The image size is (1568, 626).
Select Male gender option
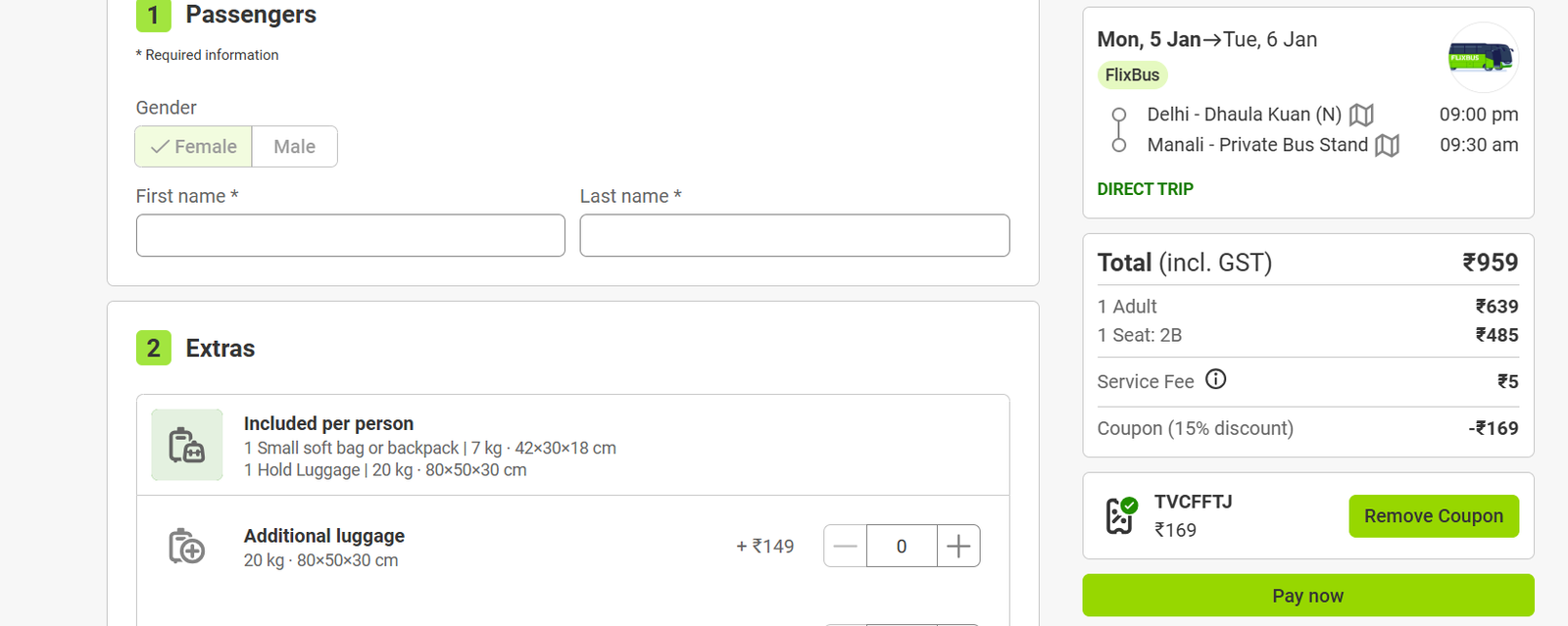tap(294, 146)
